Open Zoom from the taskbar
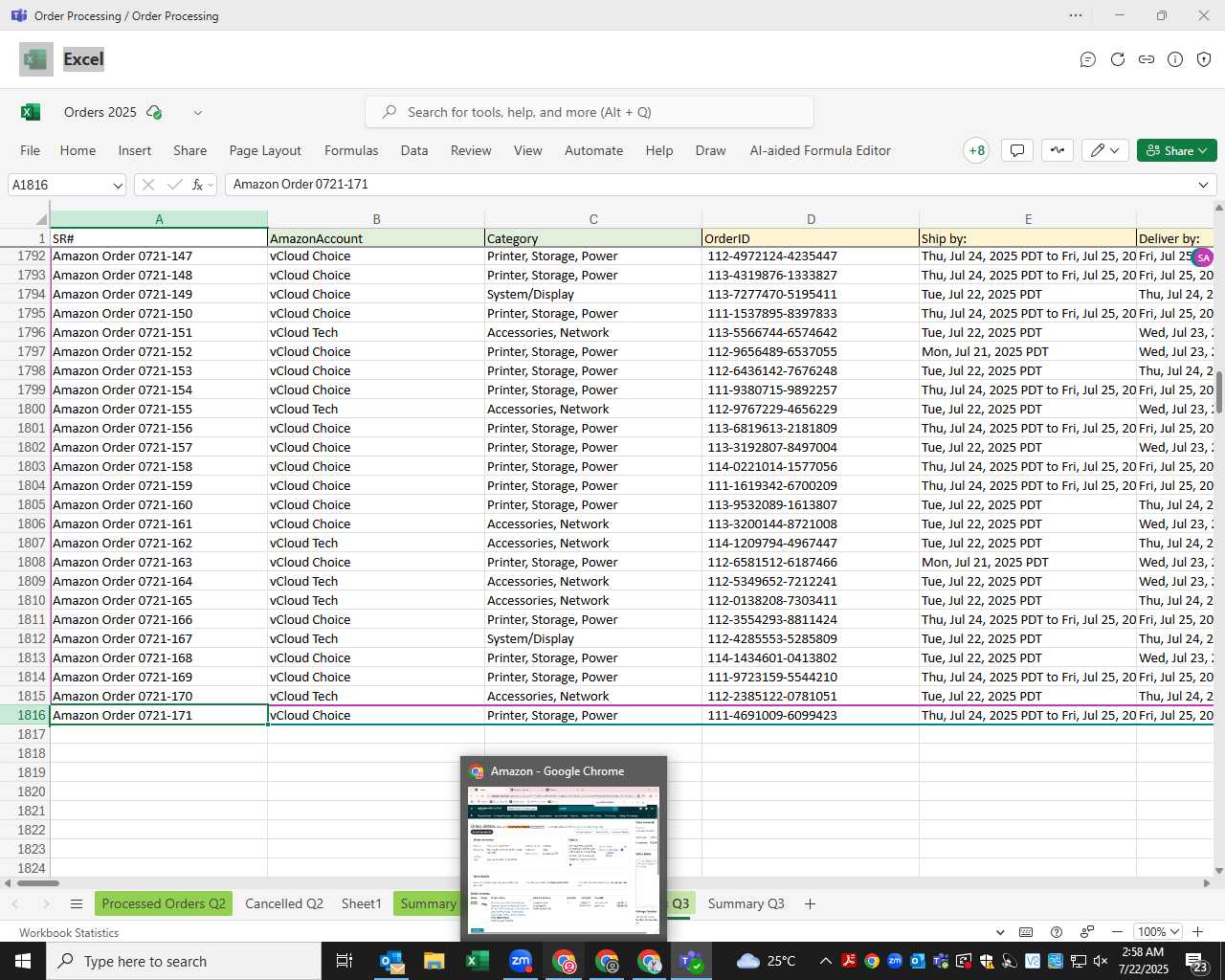This screenshot has width=1225, height=980. pyautogui.click(x=521, y=961)
